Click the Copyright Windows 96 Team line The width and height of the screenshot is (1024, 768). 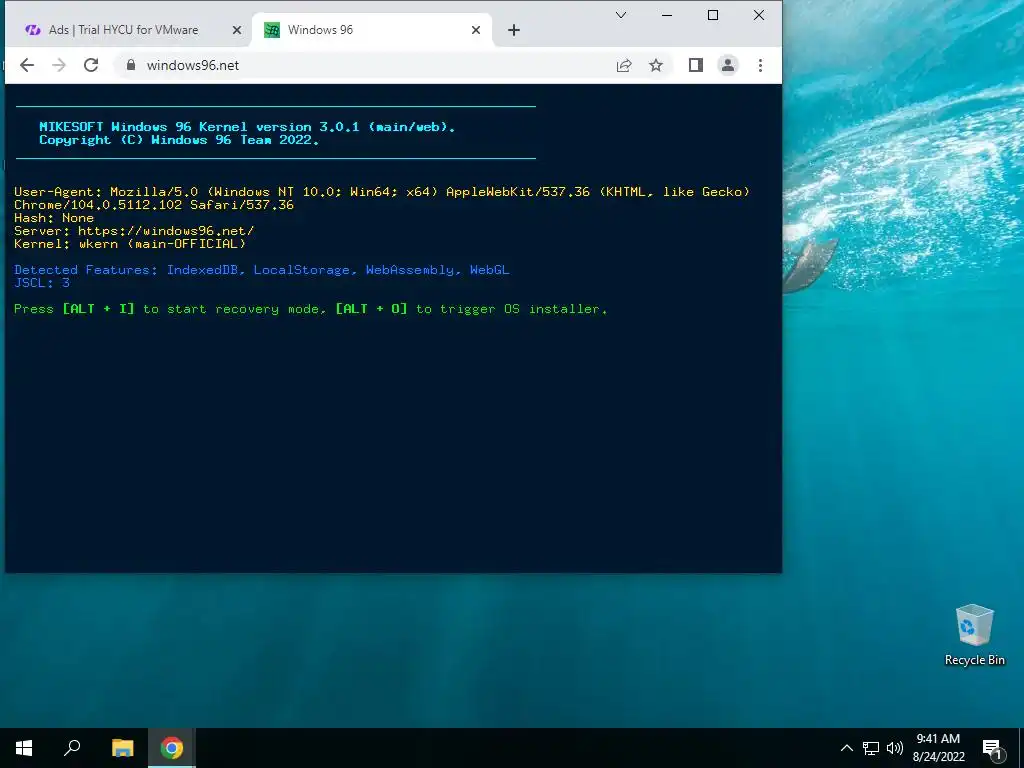point(179,140)
